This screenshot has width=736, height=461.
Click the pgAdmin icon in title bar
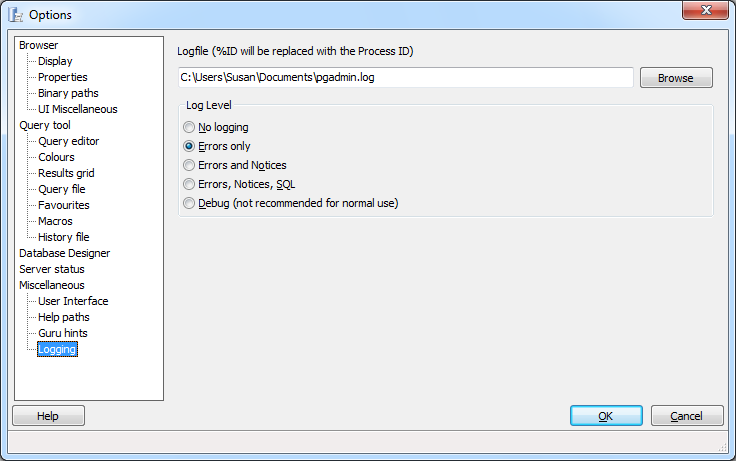tap(15, 14)
